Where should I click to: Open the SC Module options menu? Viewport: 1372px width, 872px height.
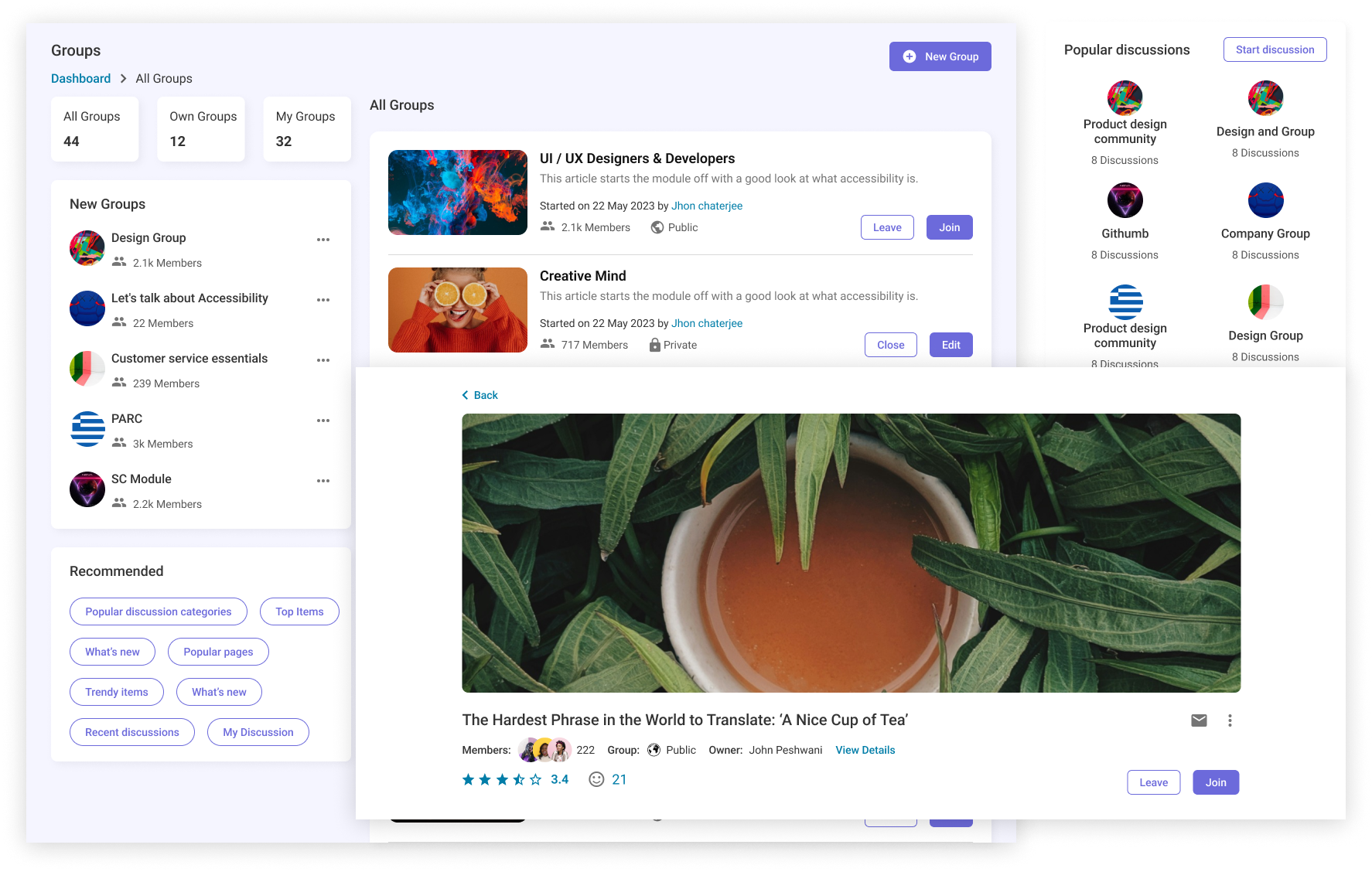[x=323, y=481]
